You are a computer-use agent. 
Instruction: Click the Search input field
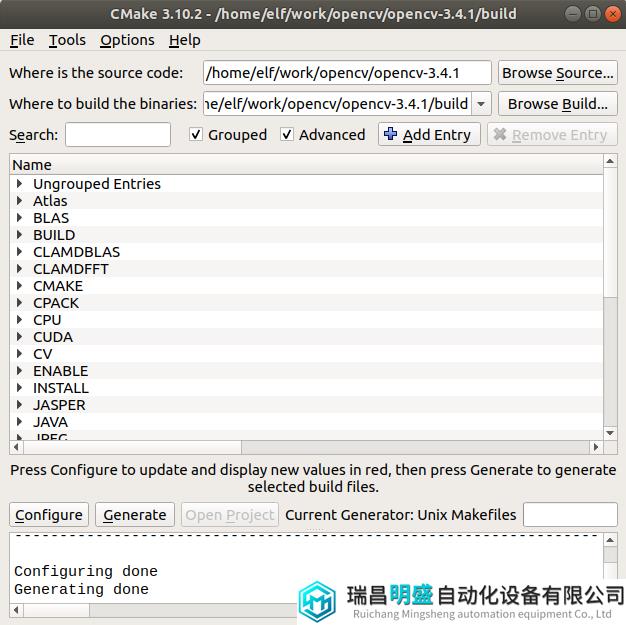coord(118,135)
